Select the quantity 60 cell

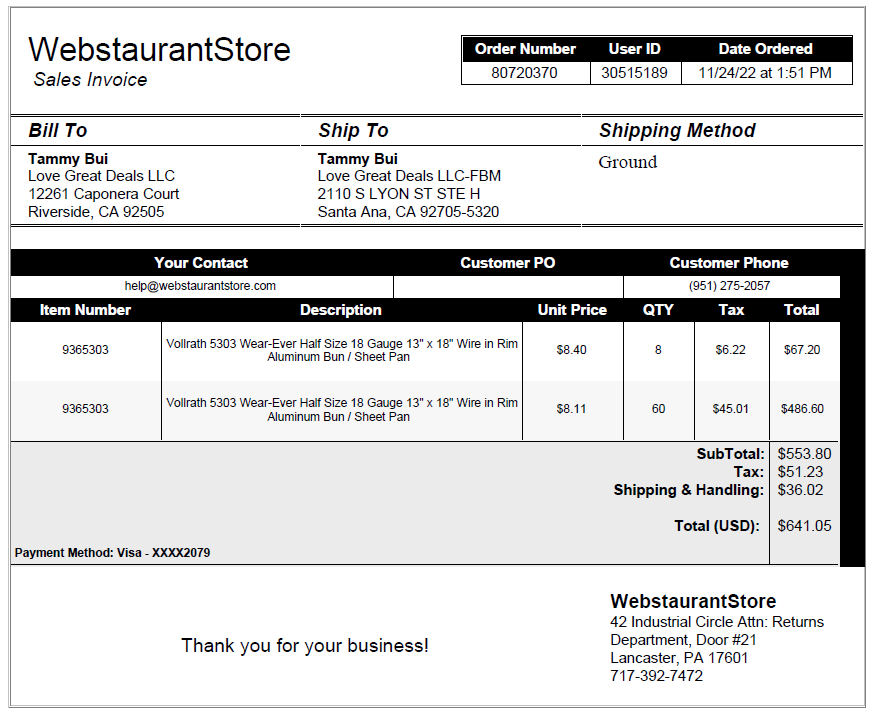[x=658, y=409]
